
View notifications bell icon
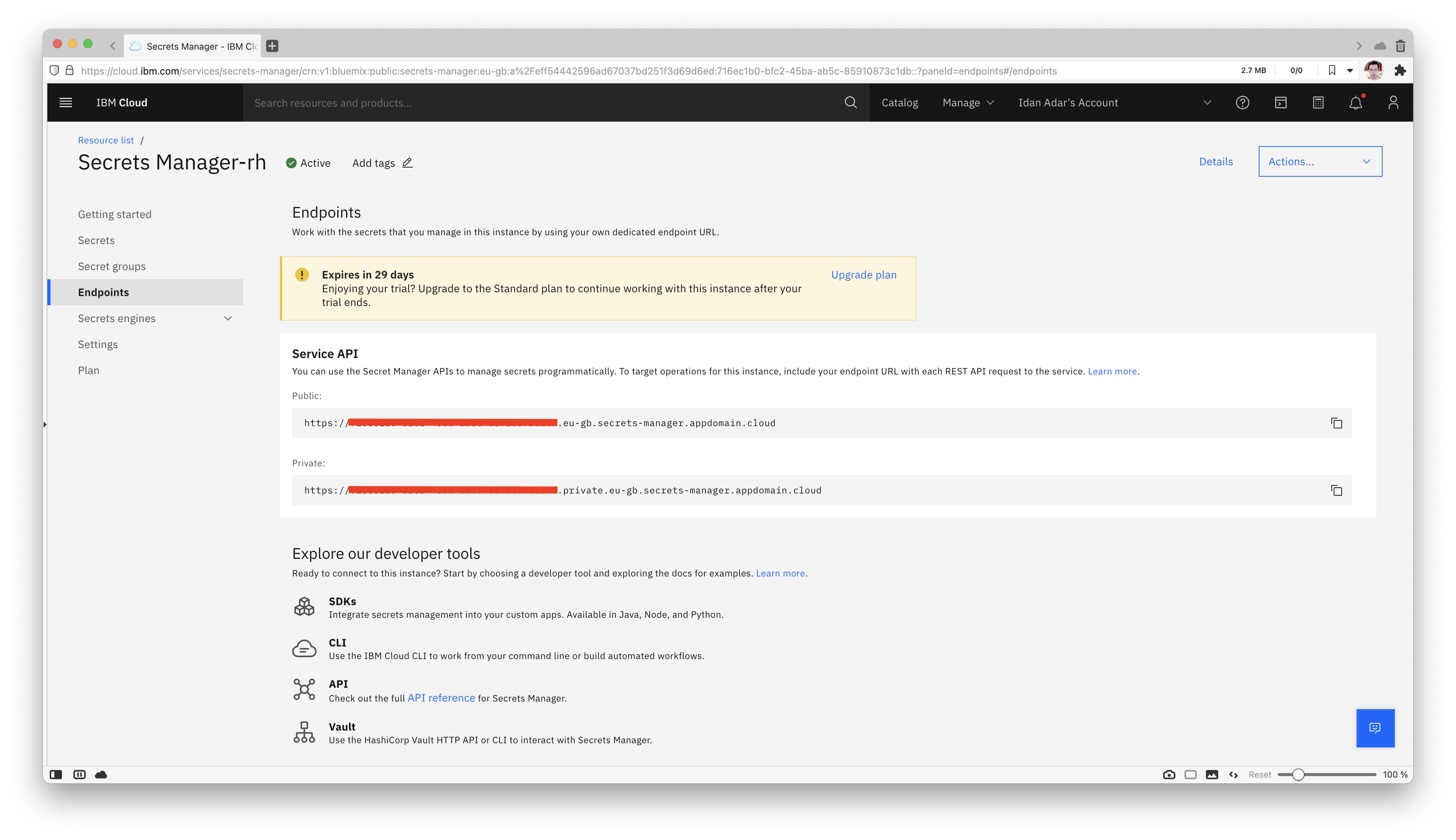pyautogui.click(x=1355, y=103)
